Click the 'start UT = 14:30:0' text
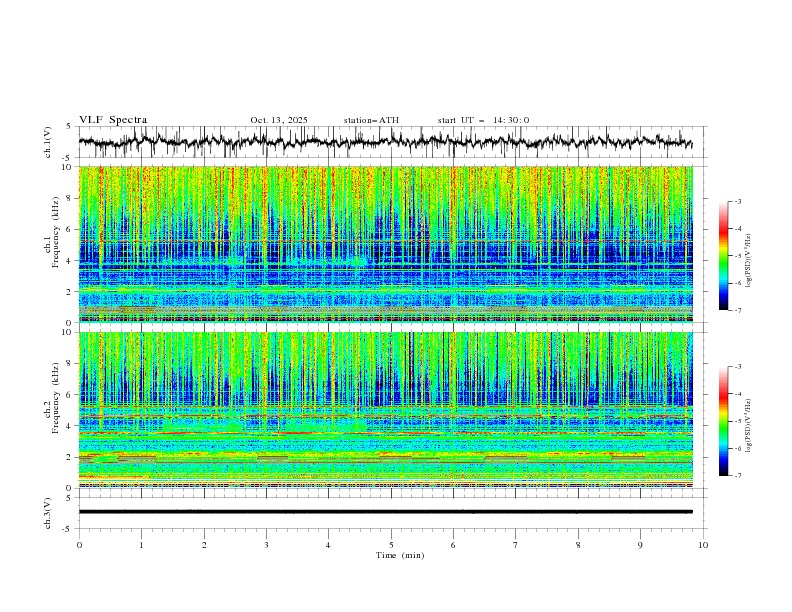The height and width of the screenshot is (612, 792). pos(483,120)
